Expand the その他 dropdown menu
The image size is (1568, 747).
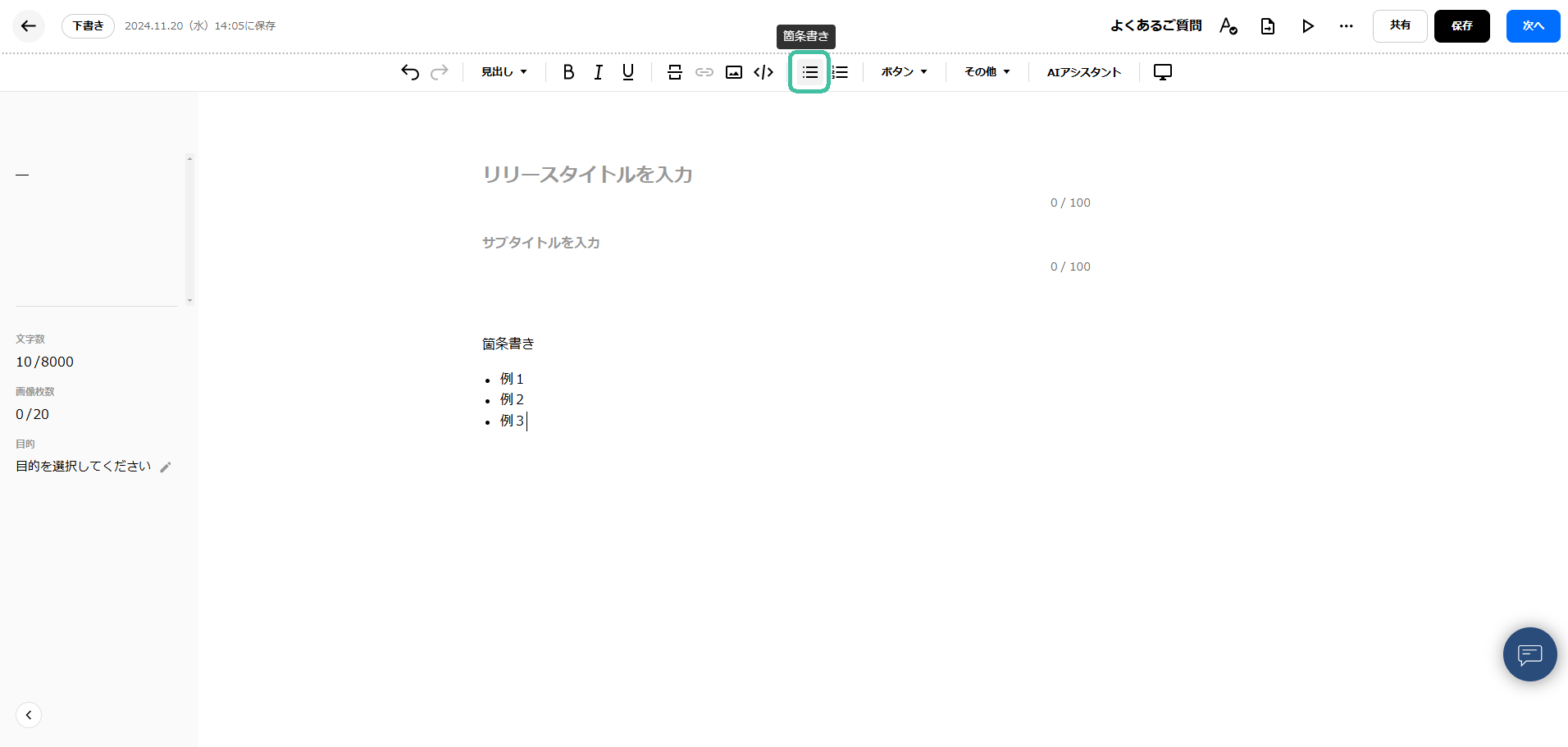pyautogui.click(x=987, y=72)
